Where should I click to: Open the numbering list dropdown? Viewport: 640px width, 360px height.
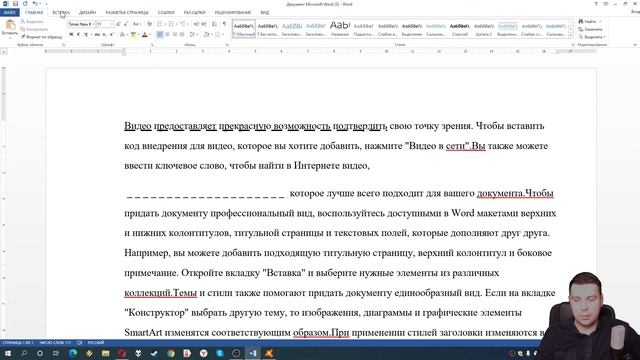[177, 24]
